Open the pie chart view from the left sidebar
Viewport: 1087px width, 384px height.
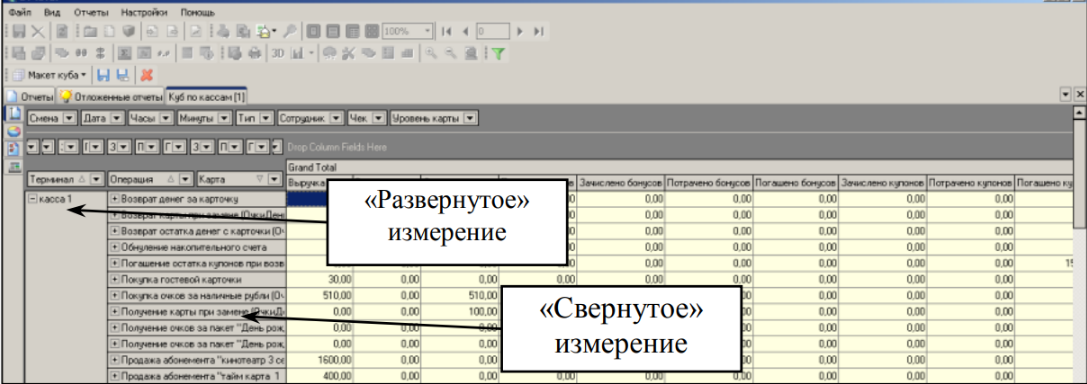tap(14, 131)
